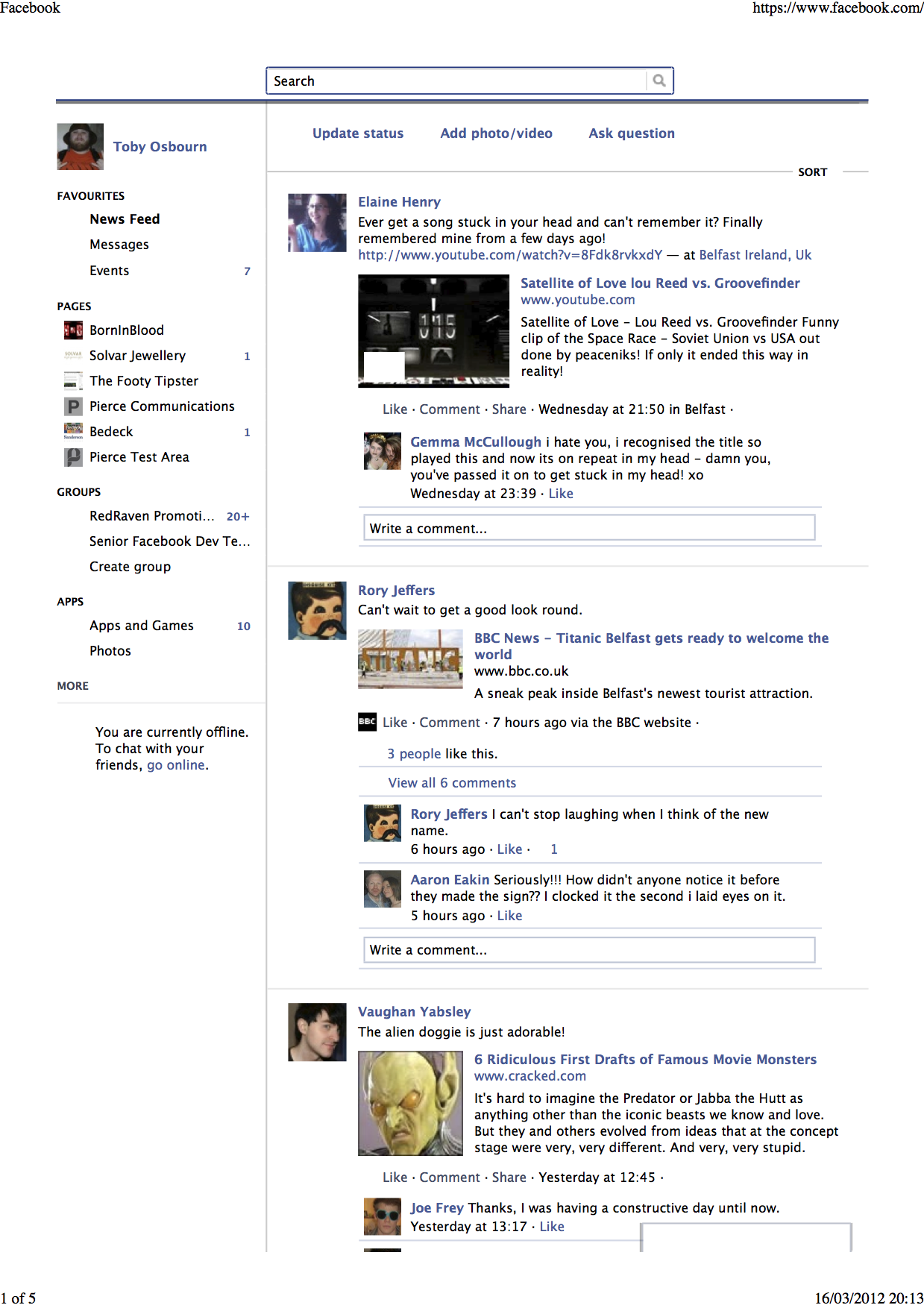
Task: Open Toby Osbourn profile name link
Action: click(160, 147)
